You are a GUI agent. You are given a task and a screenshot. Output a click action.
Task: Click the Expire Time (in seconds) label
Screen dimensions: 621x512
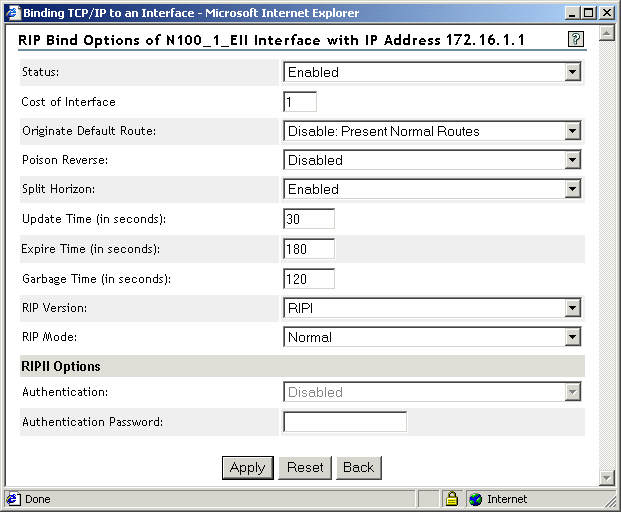pos(91,249)
